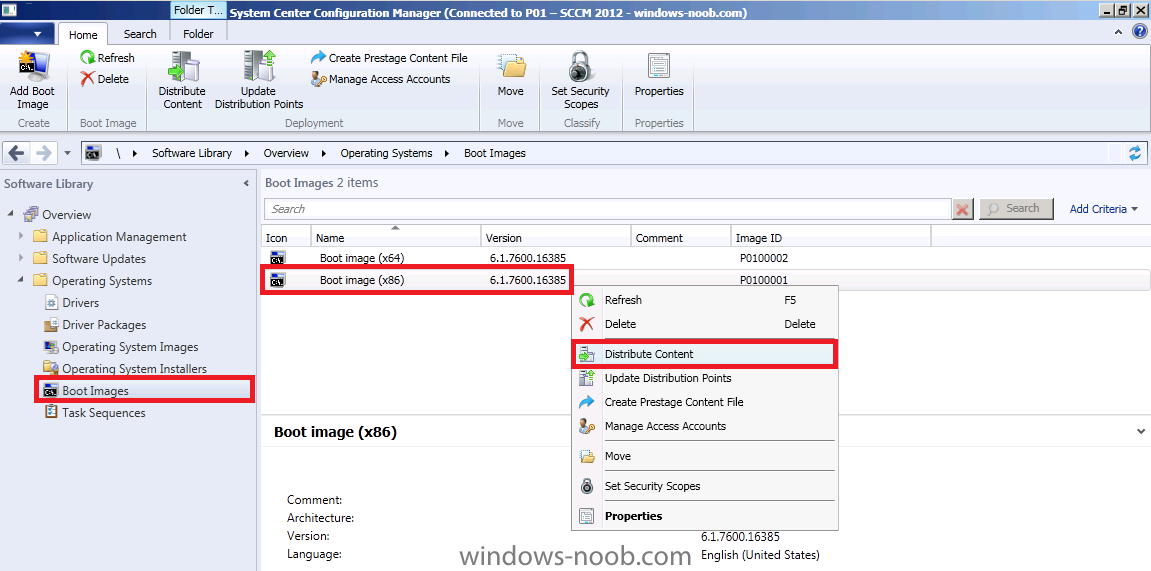Click the refresh icon beside address bar

tap(1135, 153)
